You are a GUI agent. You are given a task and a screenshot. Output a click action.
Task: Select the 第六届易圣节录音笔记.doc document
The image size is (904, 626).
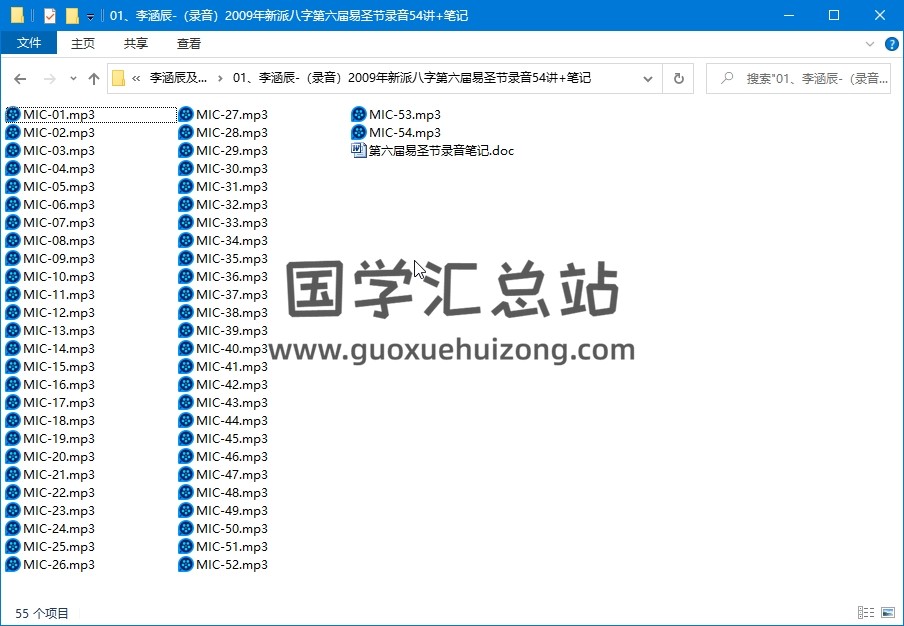pyautogui.click(x=440, y=150)
